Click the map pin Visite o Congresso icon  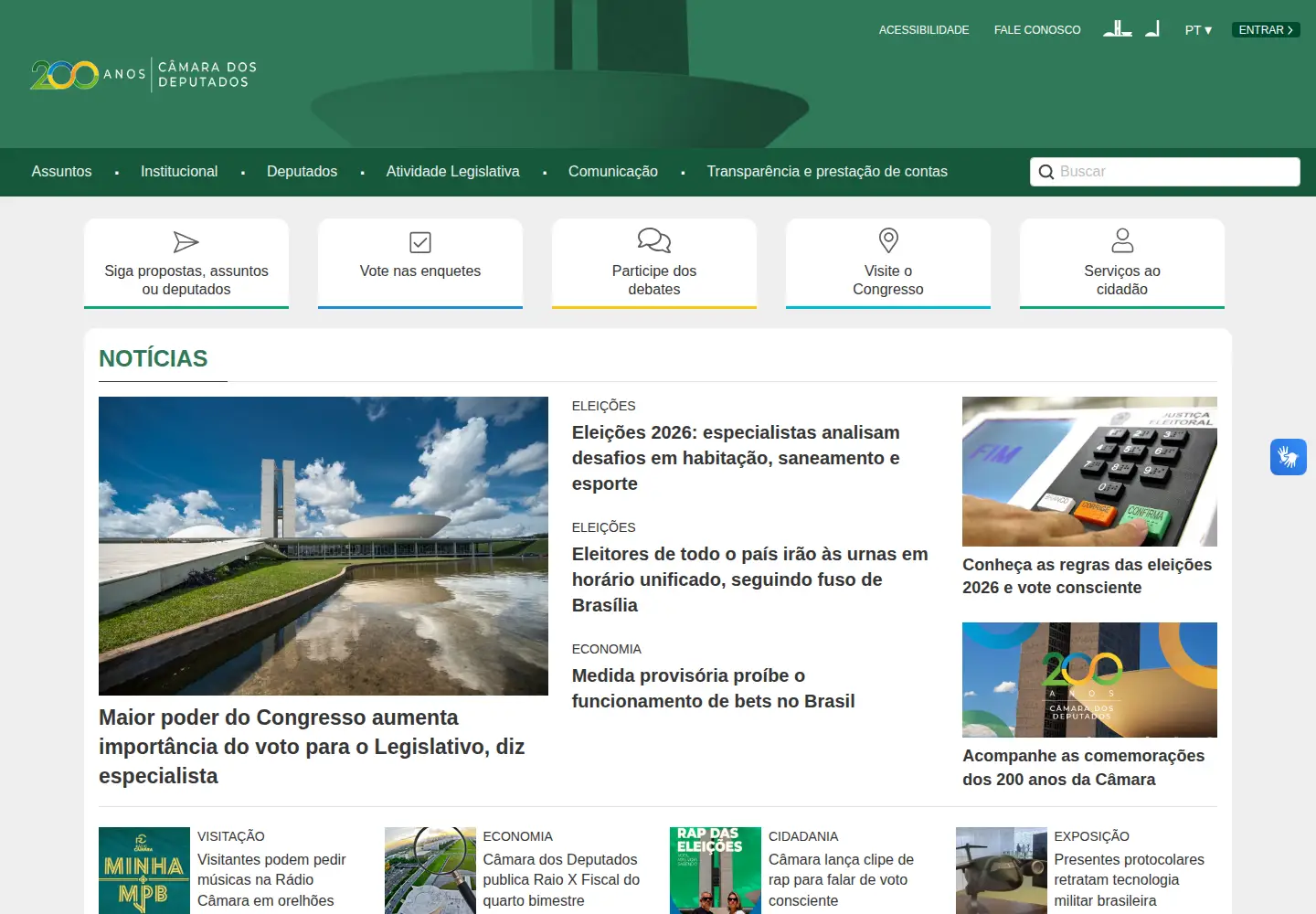pyautogui.click(x=888, y=240)
